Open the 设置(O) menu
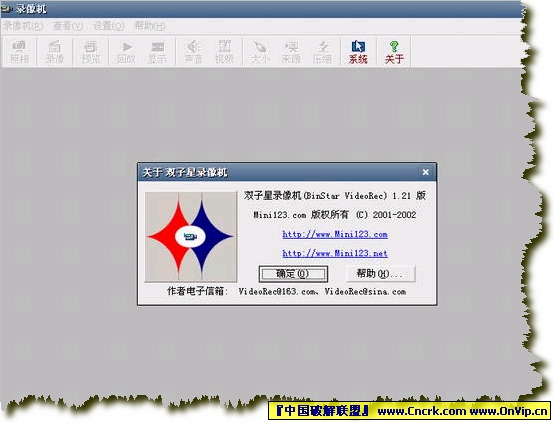The image size is (554, 423). (x=109, y=26)
